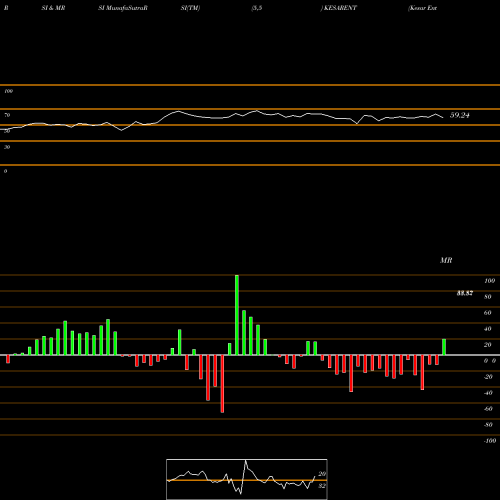Image resolution: width=500 pixels, height=500 pixels.
Task: Select the last green bar at right end
Action: pyautogui.click(x=444, y=347)
